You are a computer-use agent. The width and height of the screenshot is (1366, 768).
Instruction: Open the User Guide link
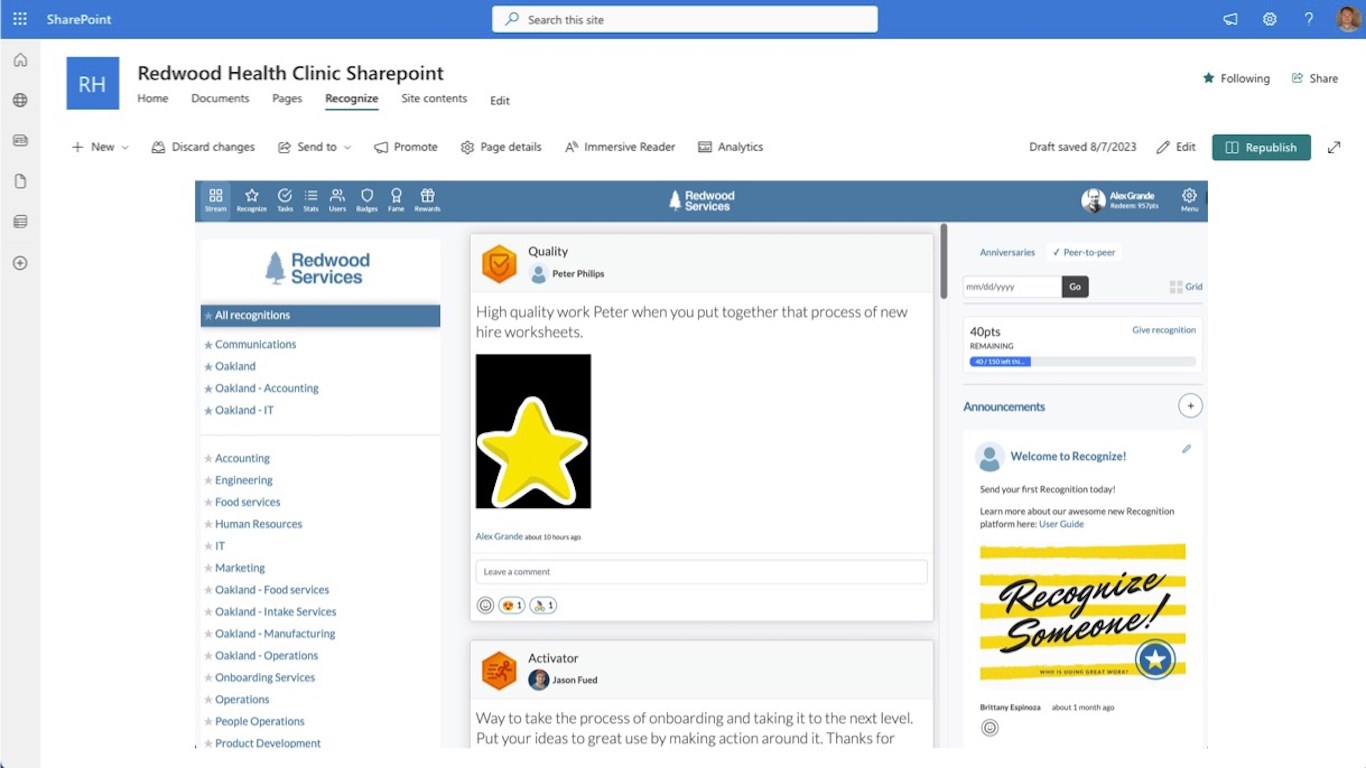[1061, 524]
